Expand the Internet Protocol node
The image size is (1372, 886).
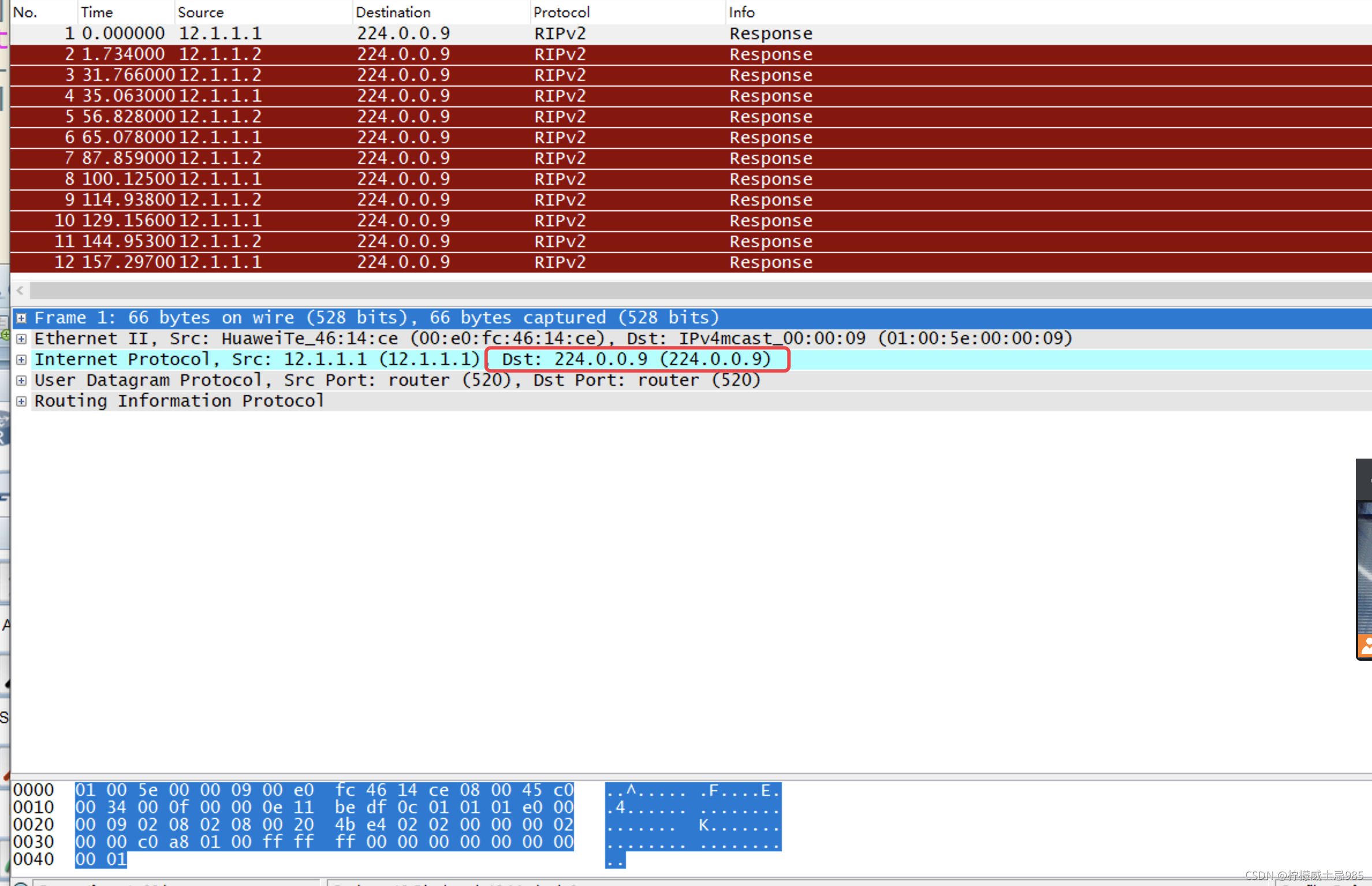coord(21,360)
